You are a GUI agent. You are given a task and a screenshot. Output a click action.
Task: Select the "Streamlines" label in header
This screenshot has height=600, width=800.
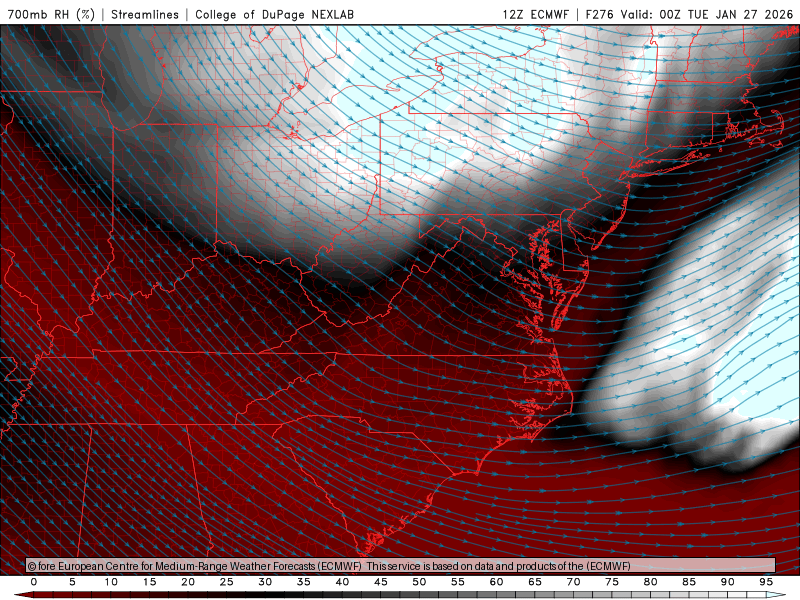145,14
